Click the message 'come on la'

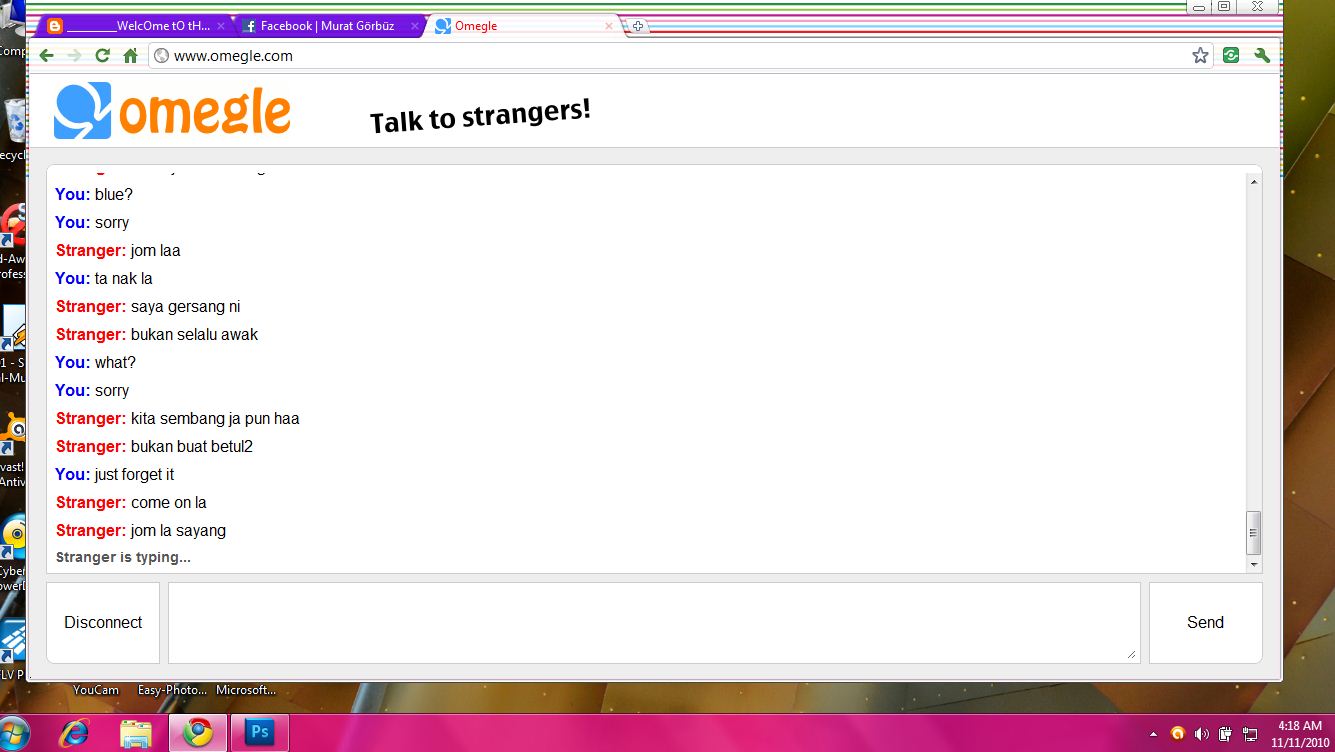168,502
